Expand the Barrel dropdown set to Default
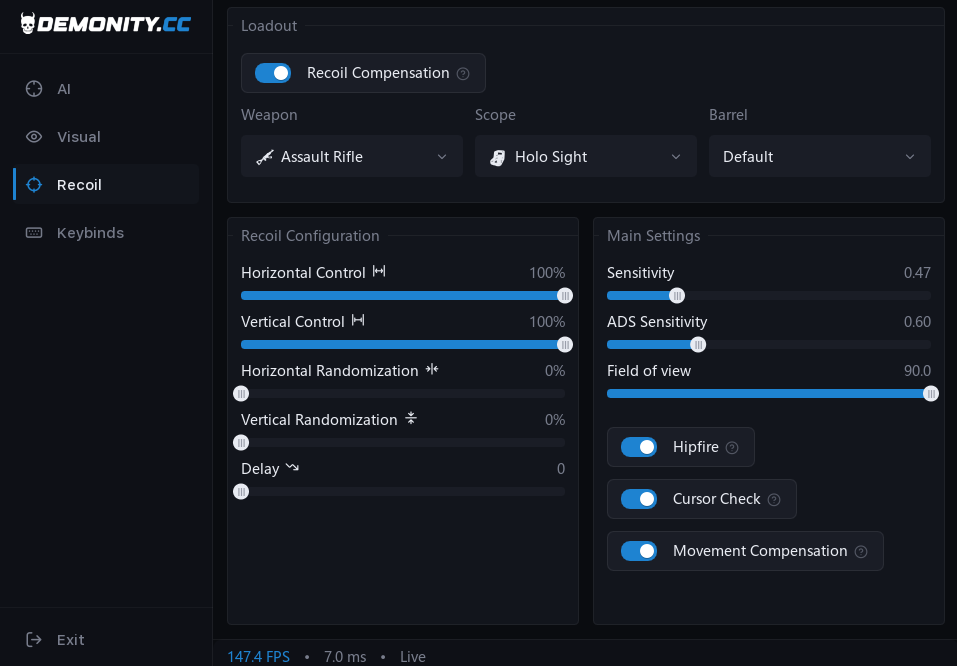957x666 pixels. click(x=820, y=156)
